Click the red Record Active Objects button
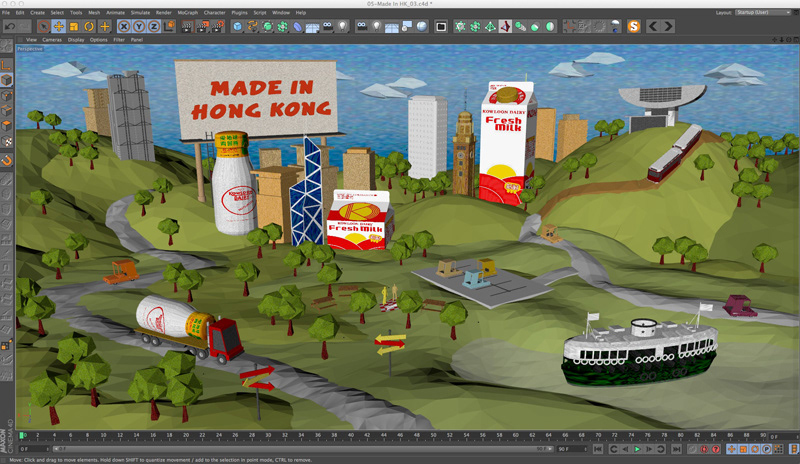This screenshot has width=800, height=464. pos(704,449)
